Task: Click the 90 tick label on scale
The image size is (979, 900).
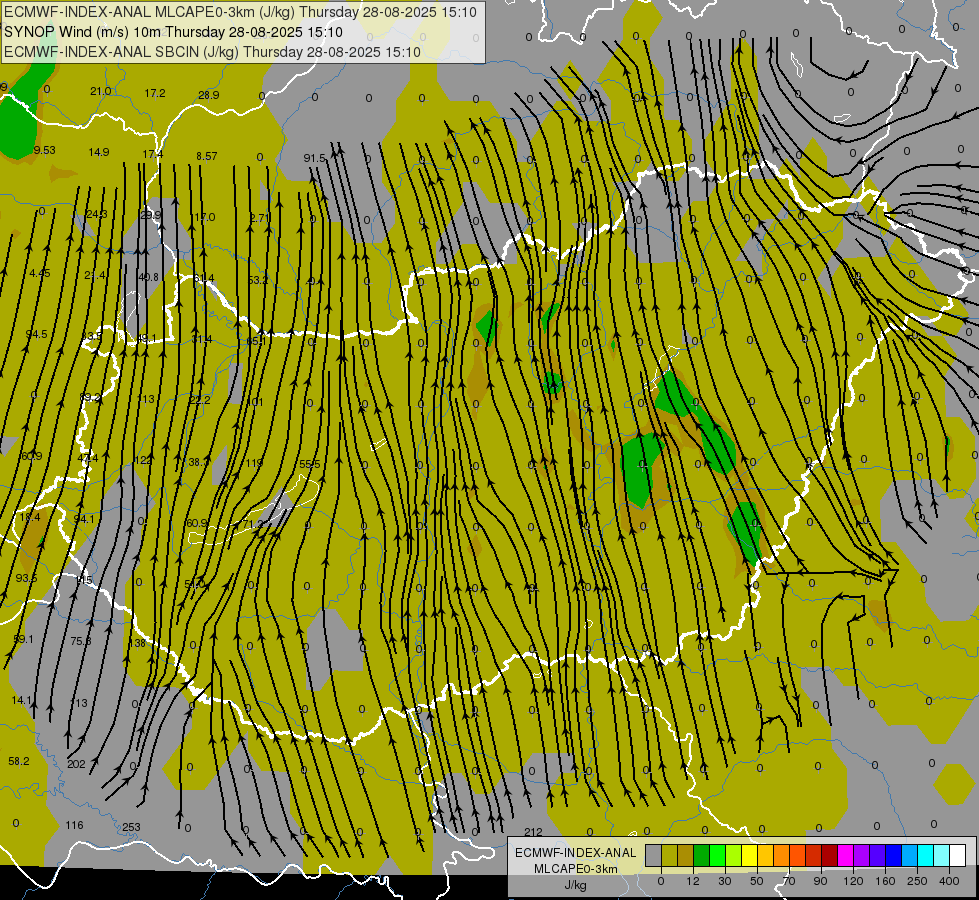Action: click(820, 881)
